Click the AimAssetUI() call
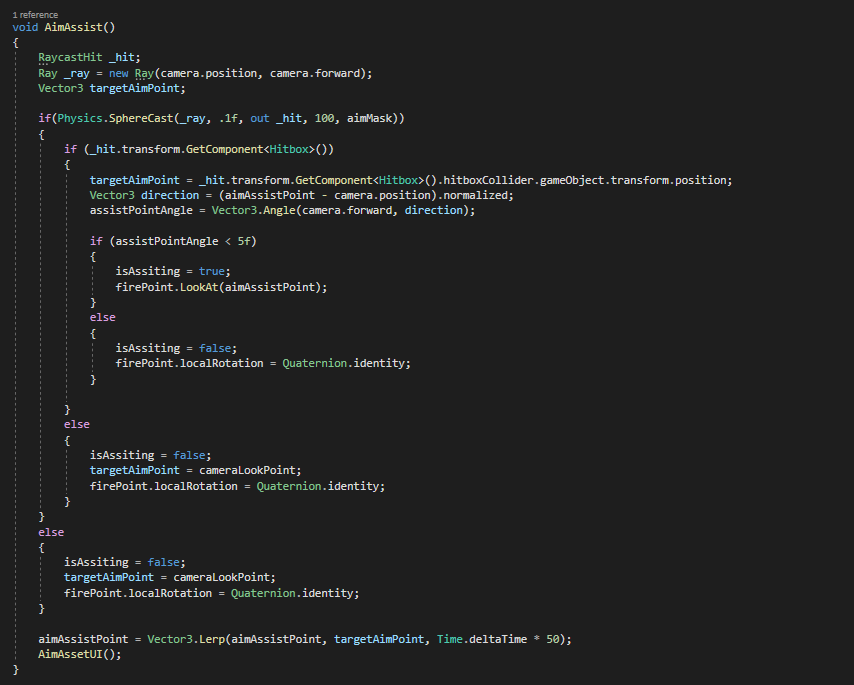 [x=80, y=655]
